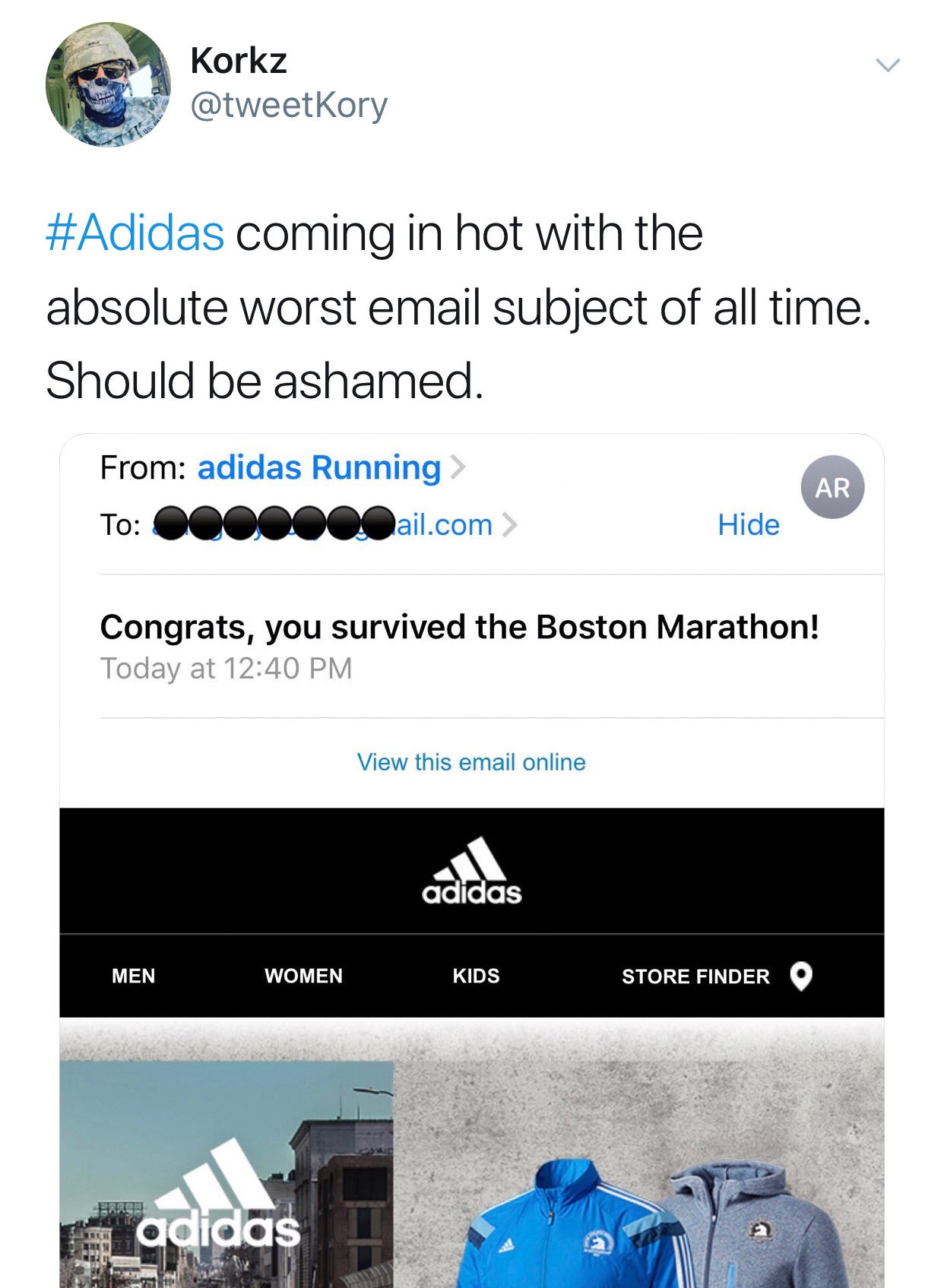Click the View this email online link

(472, 761)
